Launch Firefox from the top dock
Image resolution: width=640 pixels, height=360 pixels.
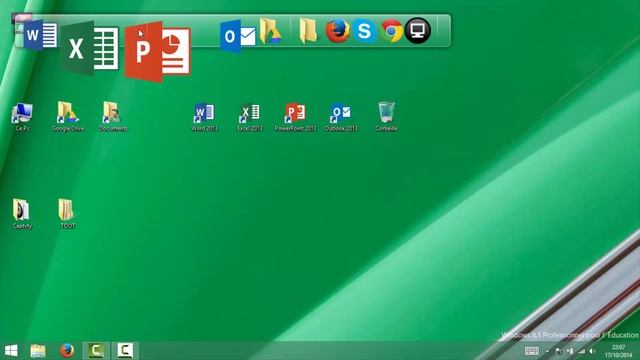point(338,31)
